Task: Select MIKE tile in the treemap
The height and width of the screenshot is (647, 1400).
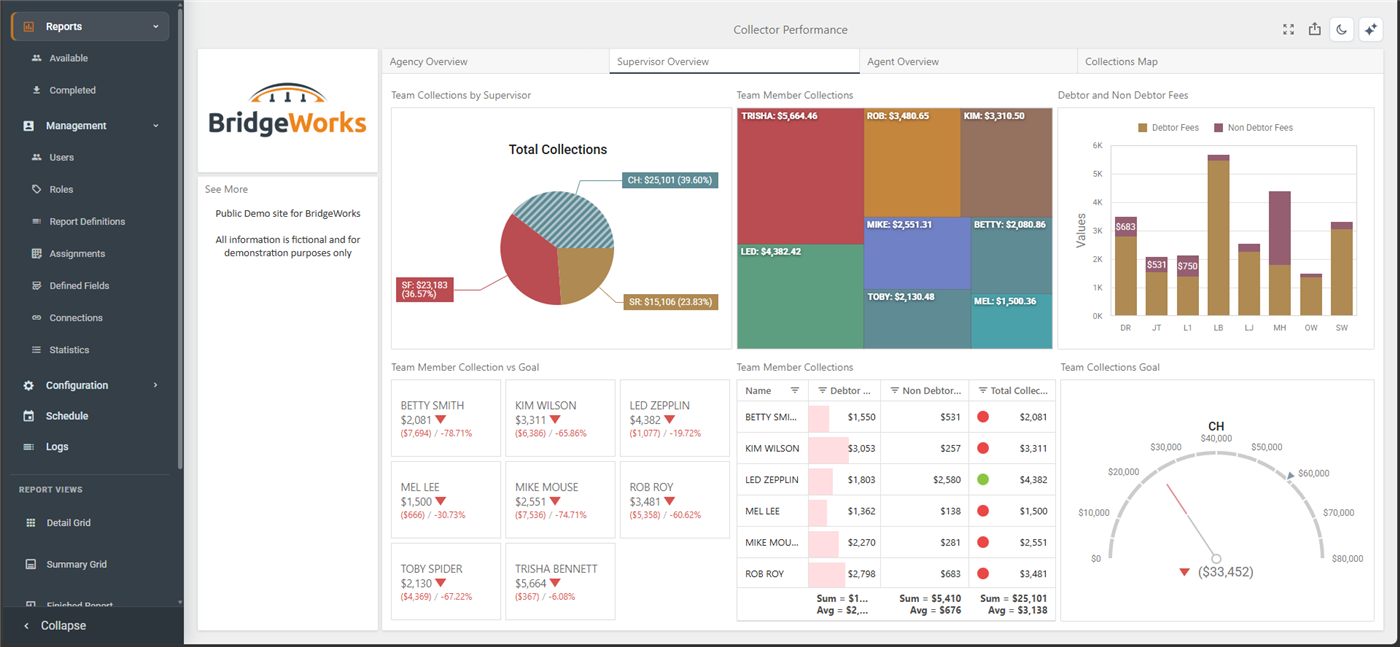Action: [x=917, y=253]
